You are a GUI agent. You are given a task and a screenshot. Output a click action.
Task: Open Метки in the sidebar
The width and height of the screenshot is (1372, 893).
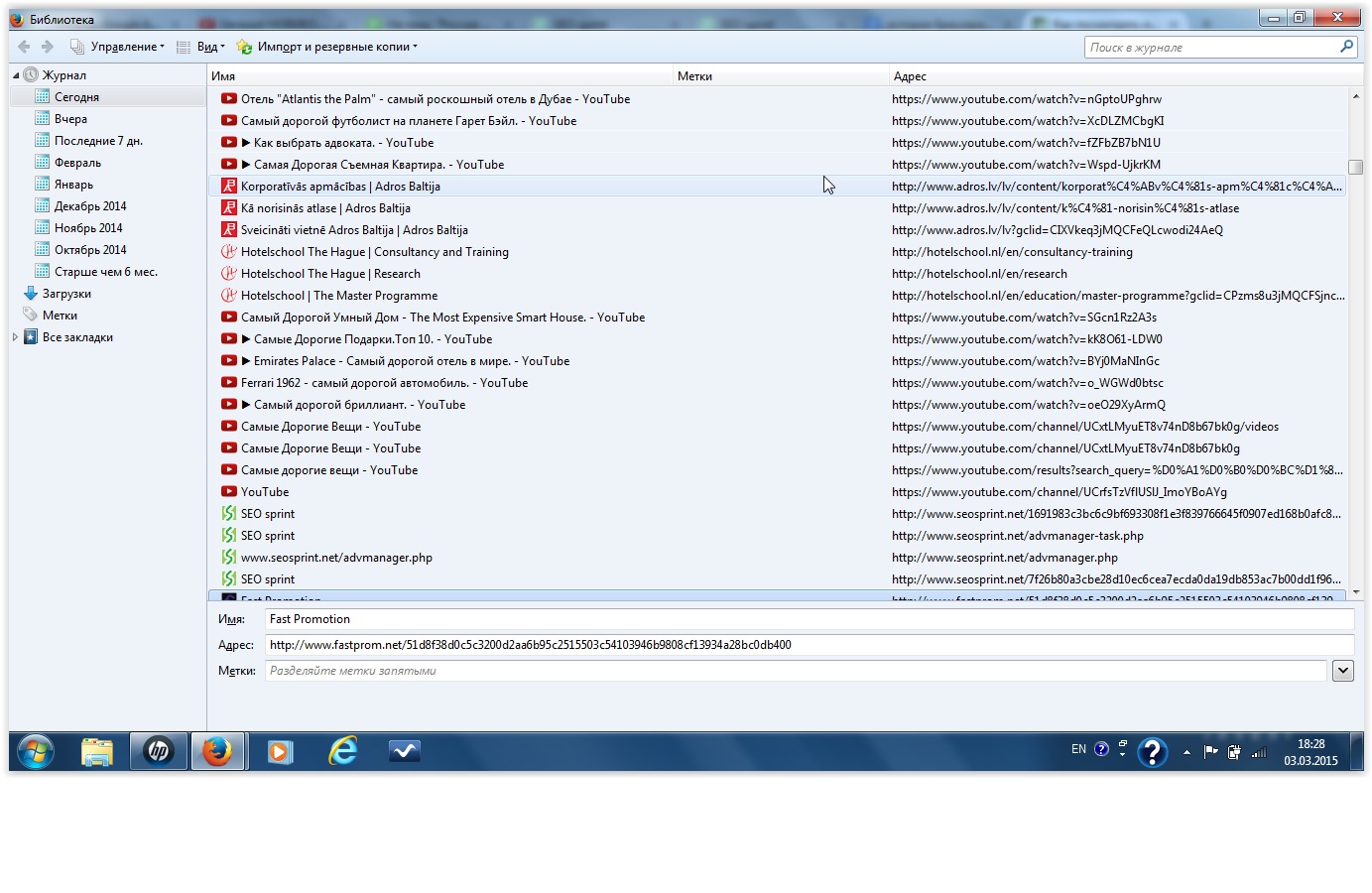pos(60,316)
